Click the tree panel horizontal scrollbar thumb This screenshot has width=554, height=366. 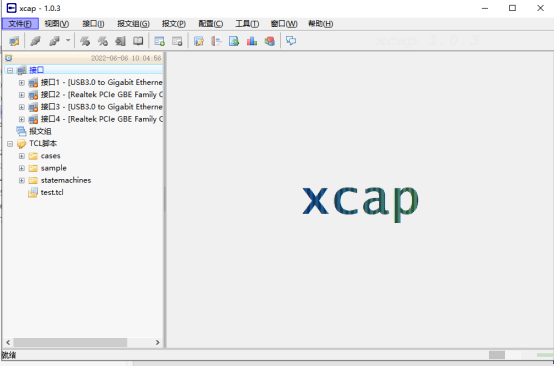pos(70,342)
